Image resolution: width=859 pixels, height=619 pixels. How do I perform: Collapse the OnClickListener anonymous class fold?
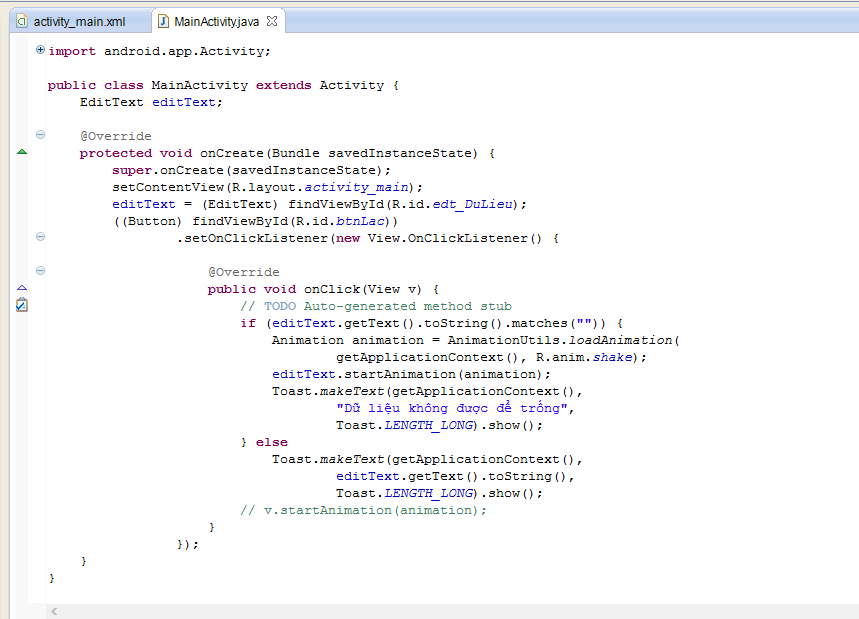[40, 237]
